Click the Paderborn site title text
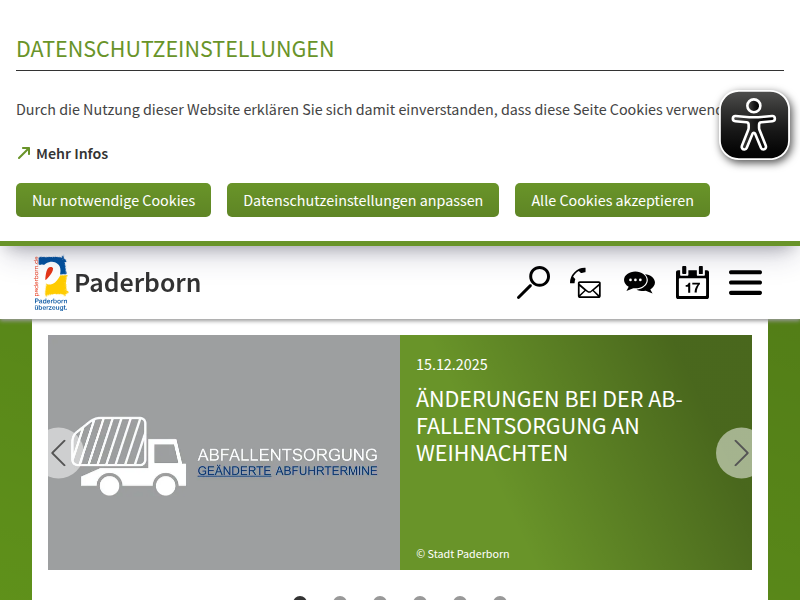Image resolution: width=800 pixels, height=600 pixels. click(138, 283)
